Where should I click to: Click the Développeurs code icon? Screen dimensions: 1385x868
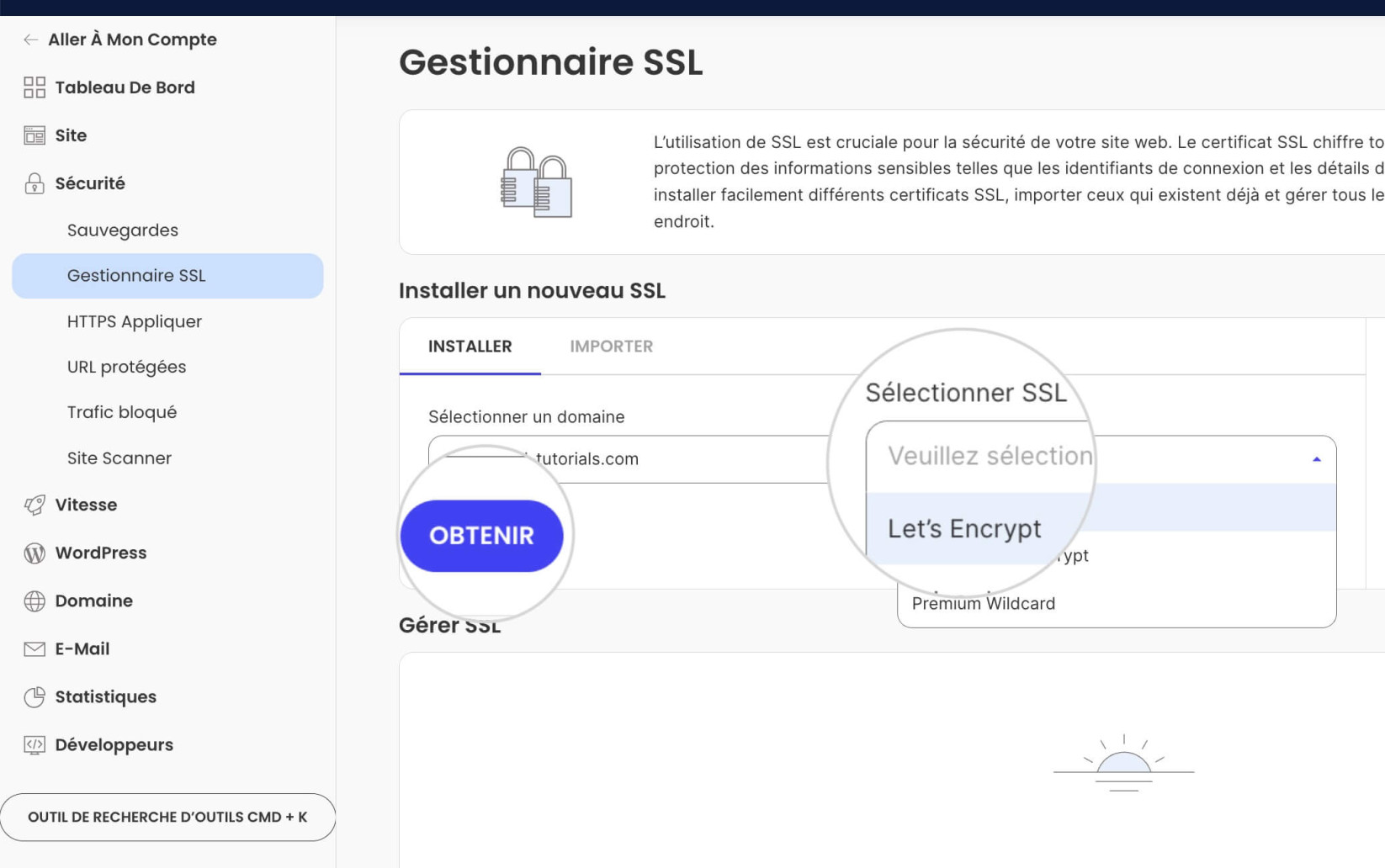tap(34, 744)
